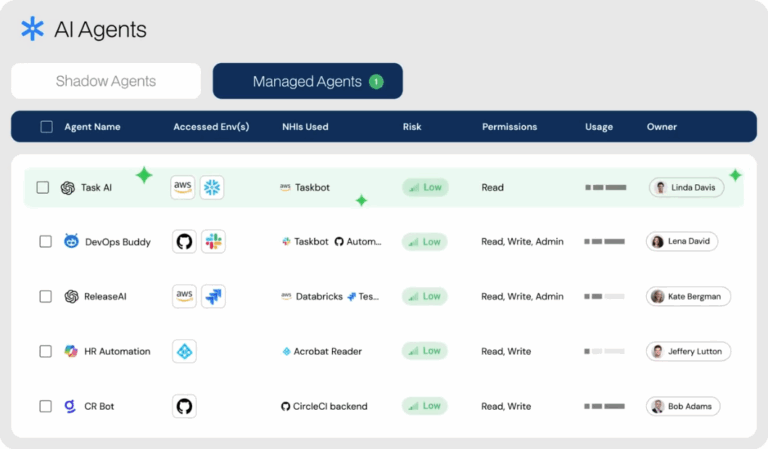Click the Low risk badge for DevOps Buddy

pos(425,241)
